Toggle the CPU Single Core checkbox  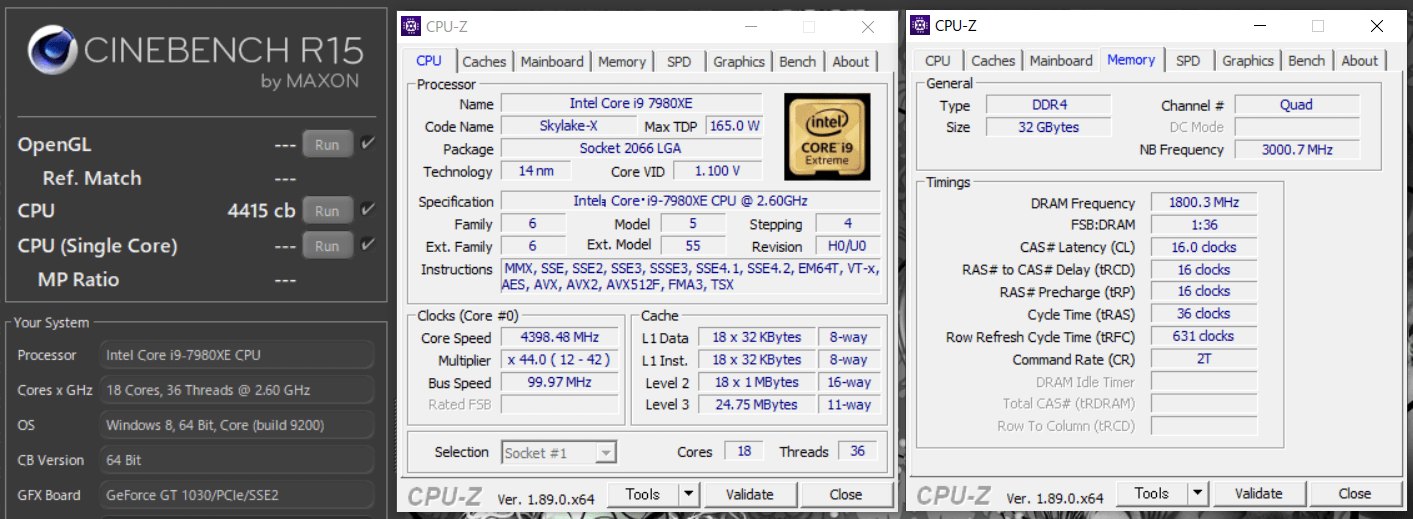click(x=368, y=244)
